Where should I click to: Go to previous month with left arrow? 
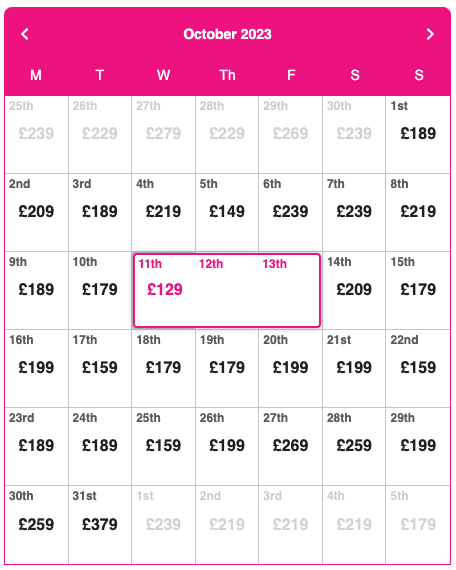25,34
